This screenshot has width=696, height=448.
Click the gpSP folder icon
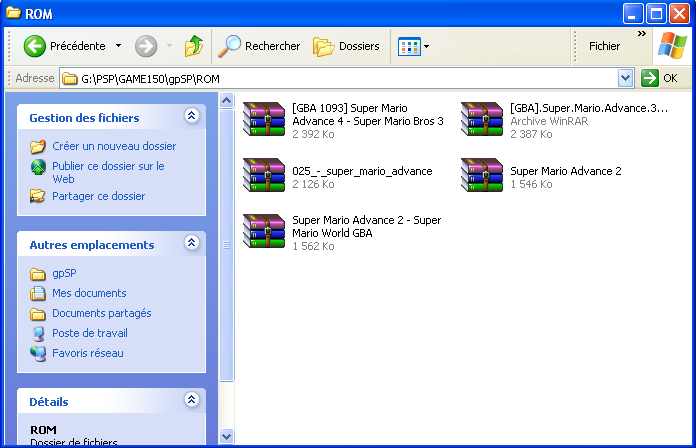[38, 274]
